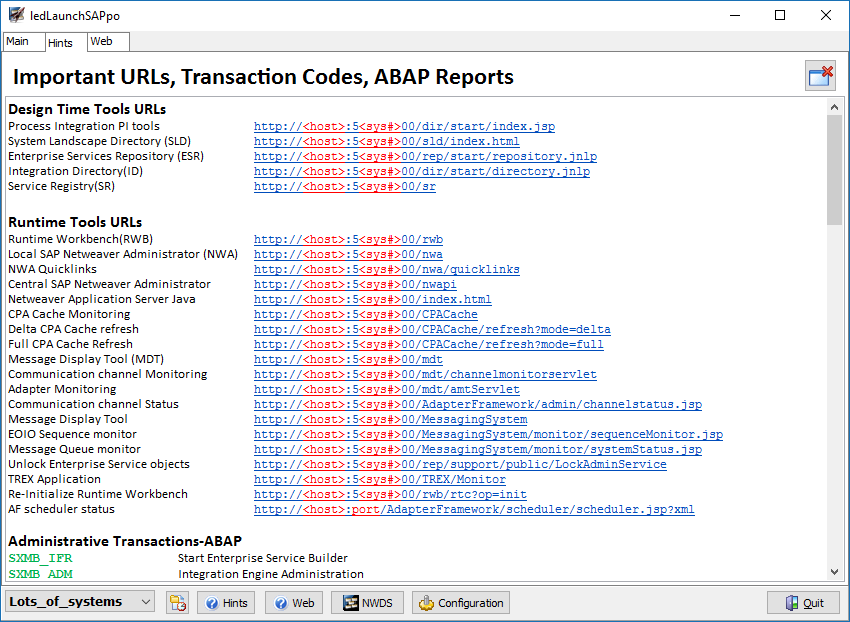Click the 'Unlock Enterprise Service objects' label
This screenshot has width=850, height=622.
pyautogui.click(x=99, y=464)
